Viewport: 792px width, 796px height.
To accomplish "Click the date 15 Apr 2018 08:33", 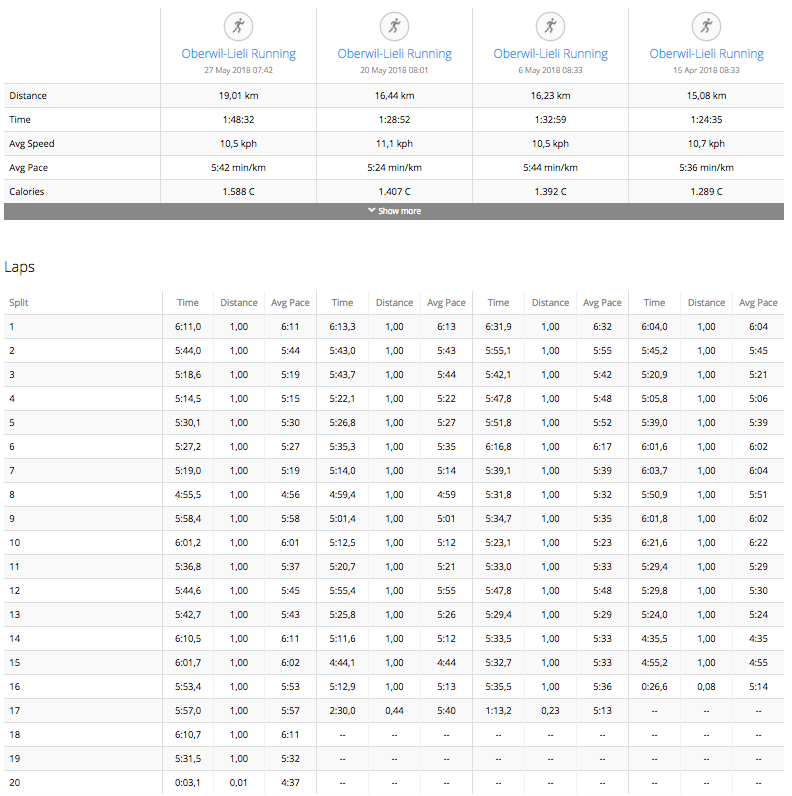I will (x=706, y=70).
